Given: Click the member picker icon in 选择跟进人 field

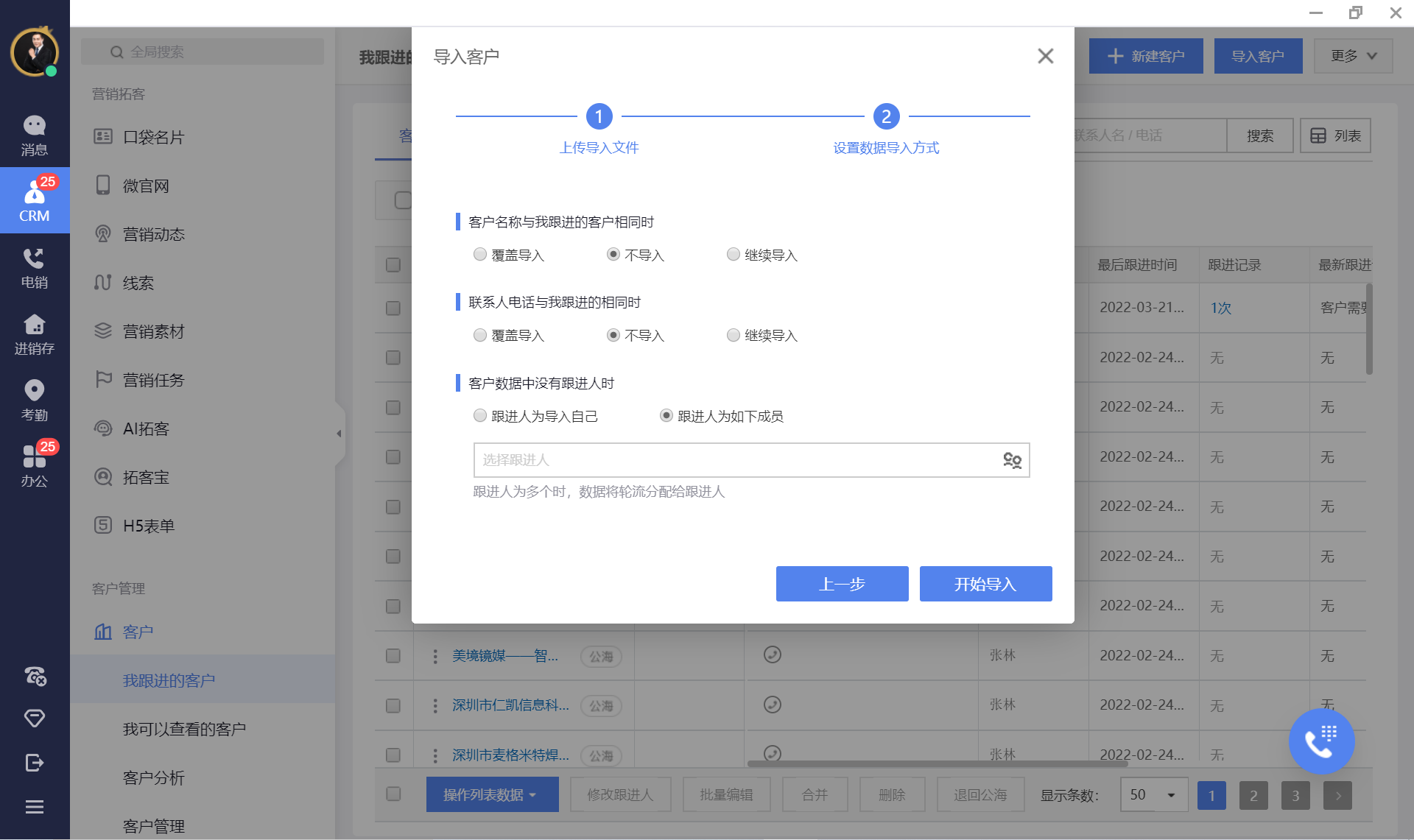Looking at the screenshot, I should coord(1012,461).
